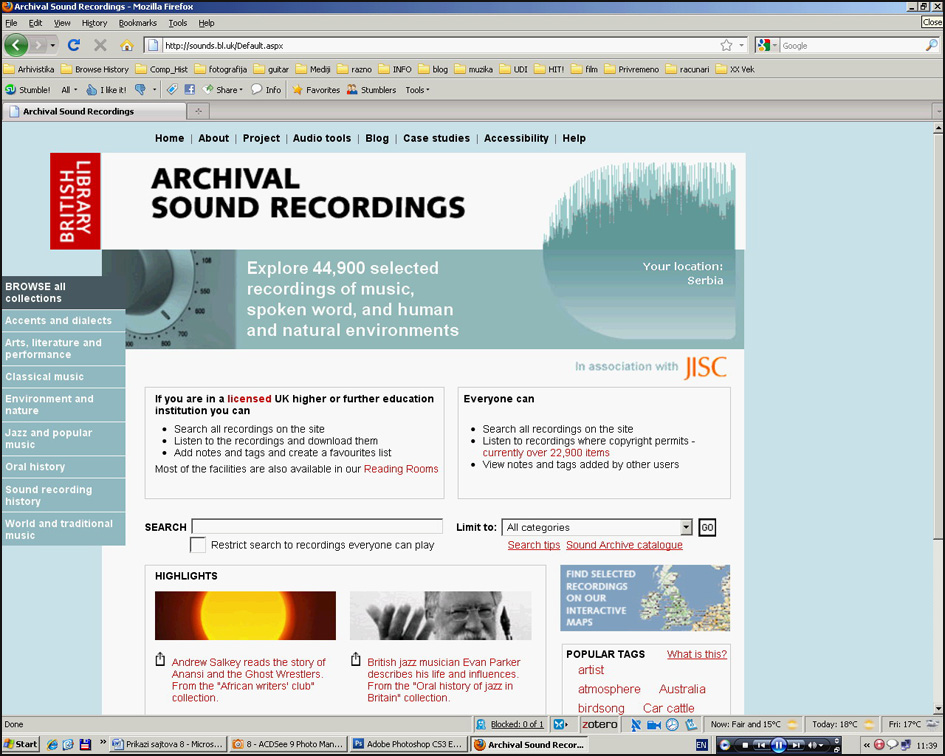The width and height of the screenshot is (945, 756).
Task: Expand the StumbleUpon Tools dropdown
Action: click(417, 90)
